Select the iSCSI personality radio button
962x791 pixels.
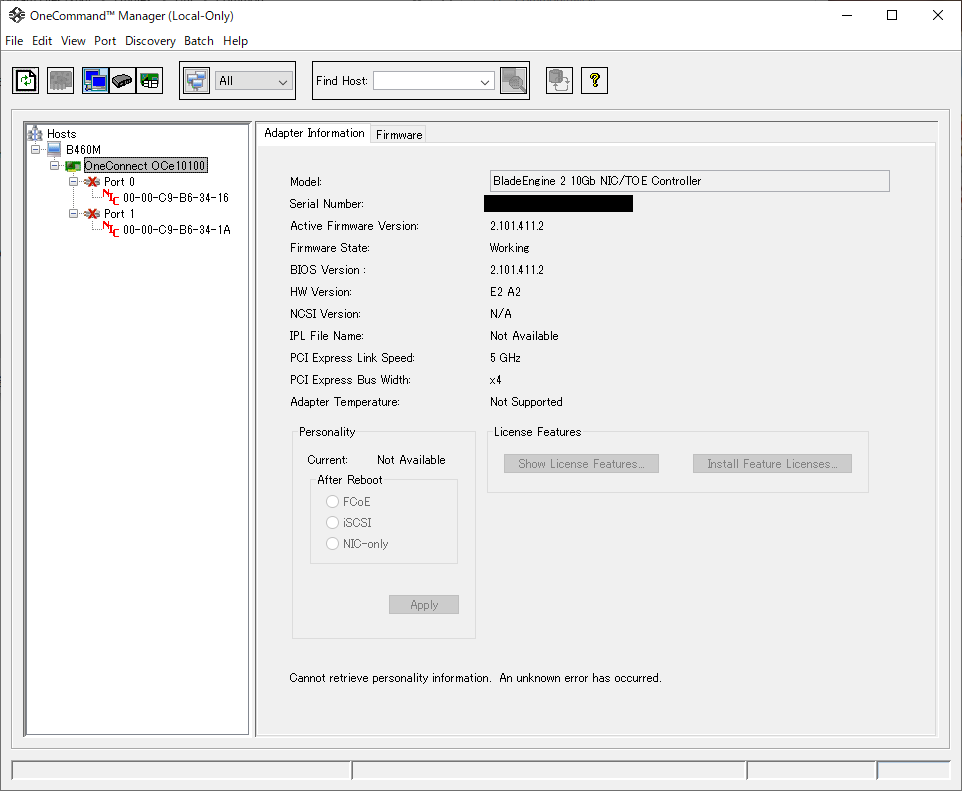[333, 523]
